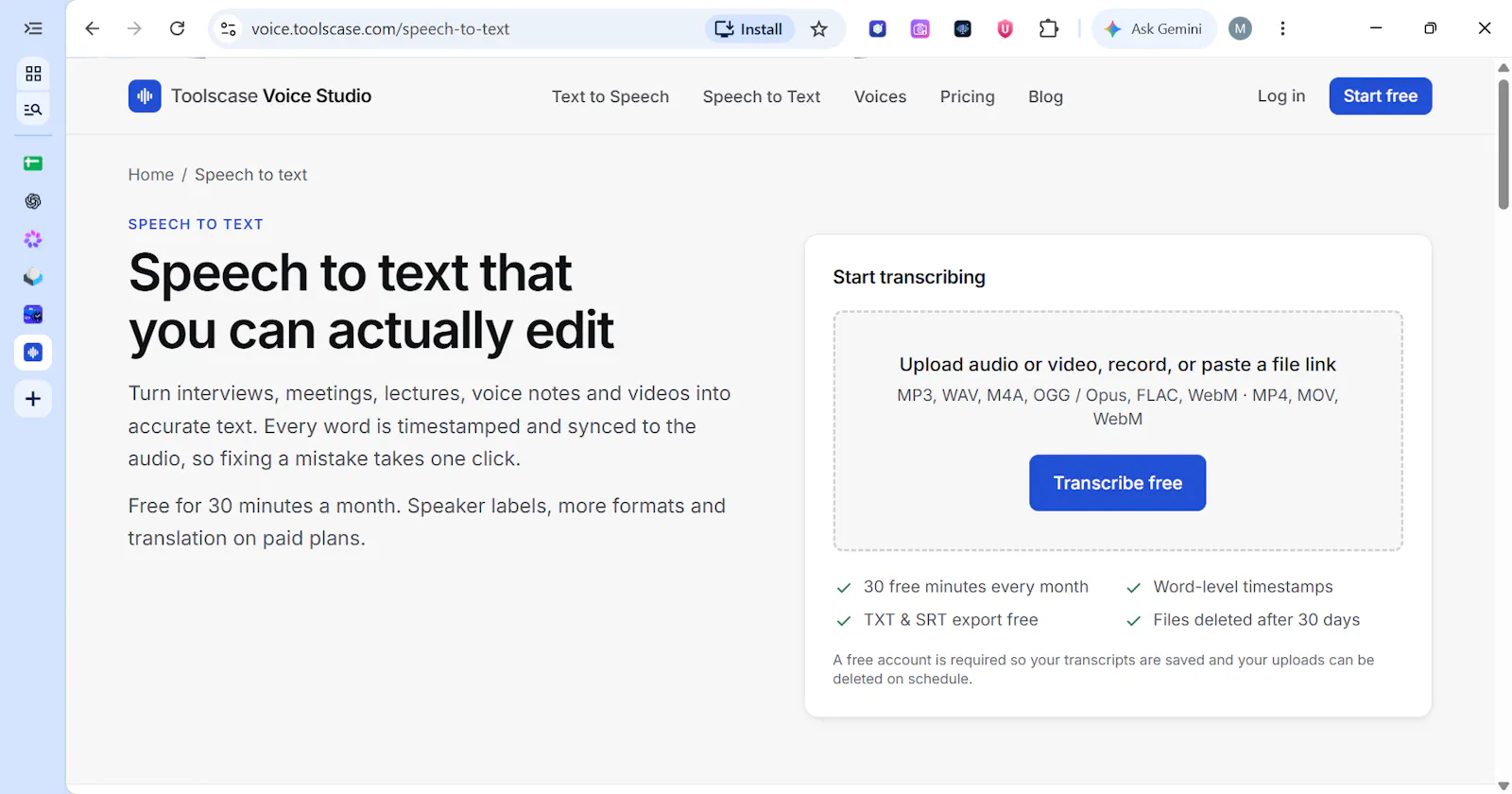Open the search tabs icon in sidebar

click(33, 110)
